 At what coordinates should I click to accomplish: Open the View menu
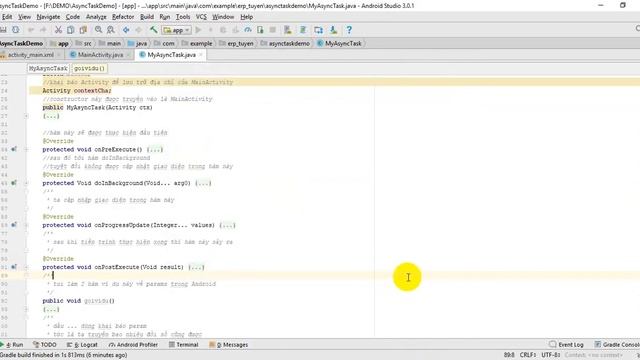click(x=24, y=17)
